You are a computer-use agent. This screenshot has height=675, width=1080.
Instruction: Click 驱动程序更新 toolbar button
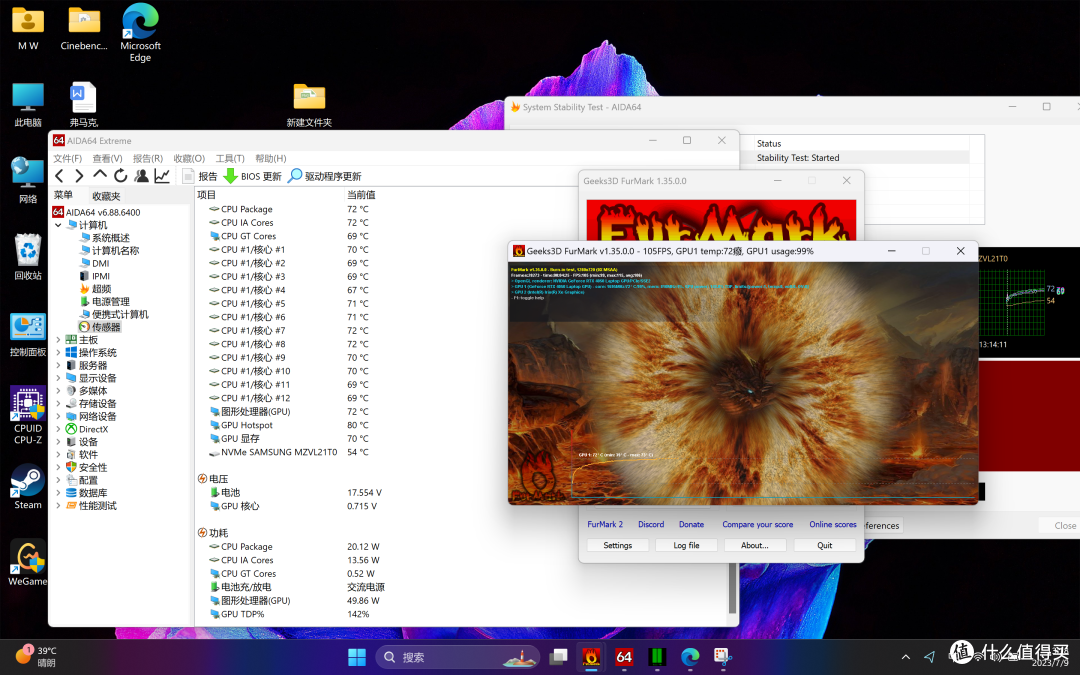pos(324,176)
